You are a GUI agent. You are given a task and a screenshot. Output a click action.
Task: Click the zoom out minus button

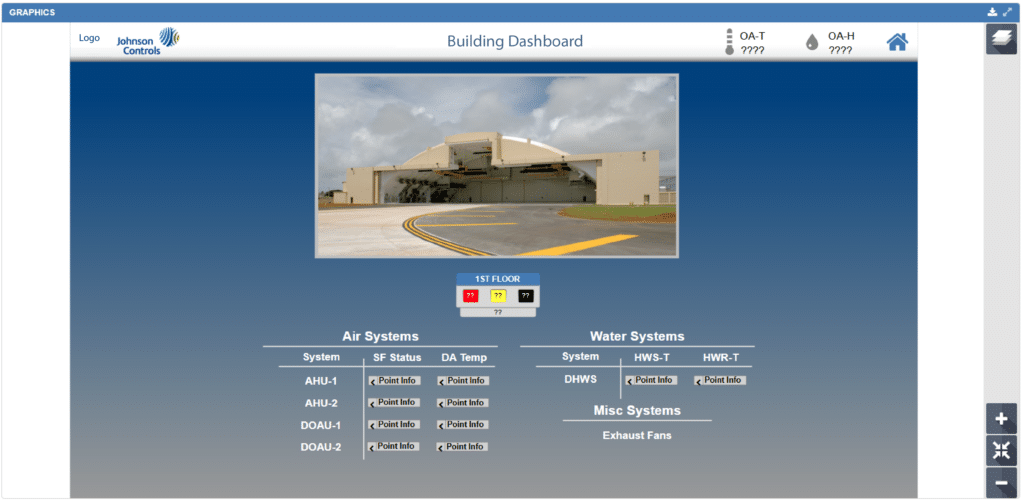point(1001,483)
